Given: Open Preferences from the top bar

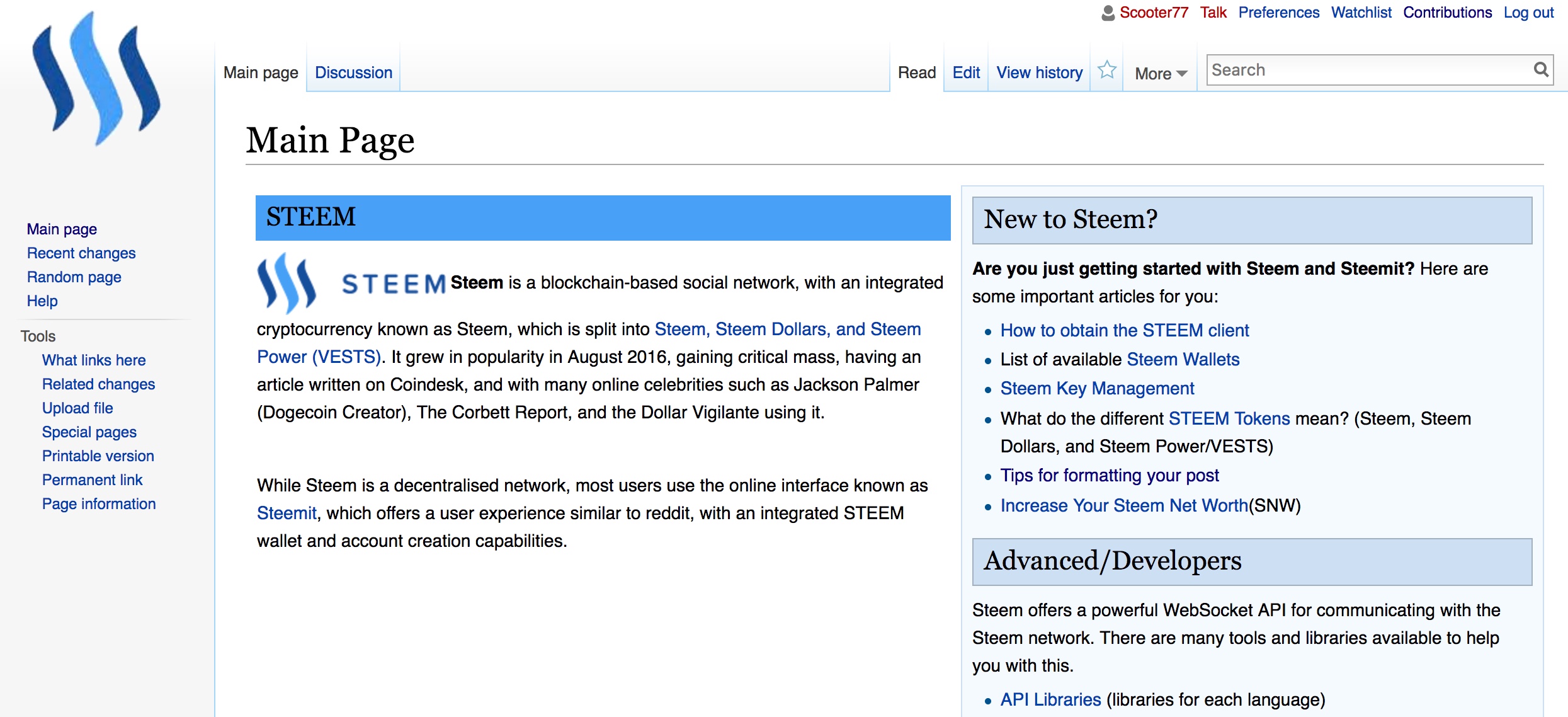Looking at the screenshot, I should coord(1278,13).
